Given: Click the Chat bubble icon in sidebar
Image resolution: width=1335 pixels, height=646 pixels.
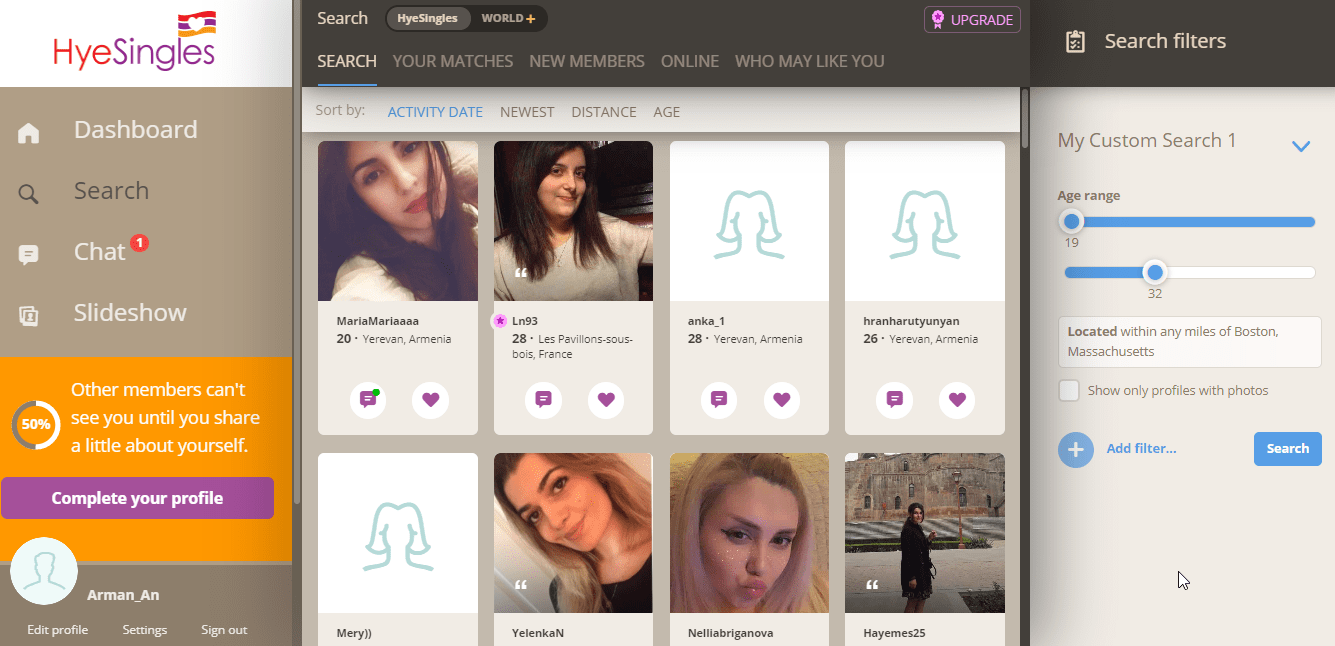Looking at the screenshot, I should click(x=28, y=255).
